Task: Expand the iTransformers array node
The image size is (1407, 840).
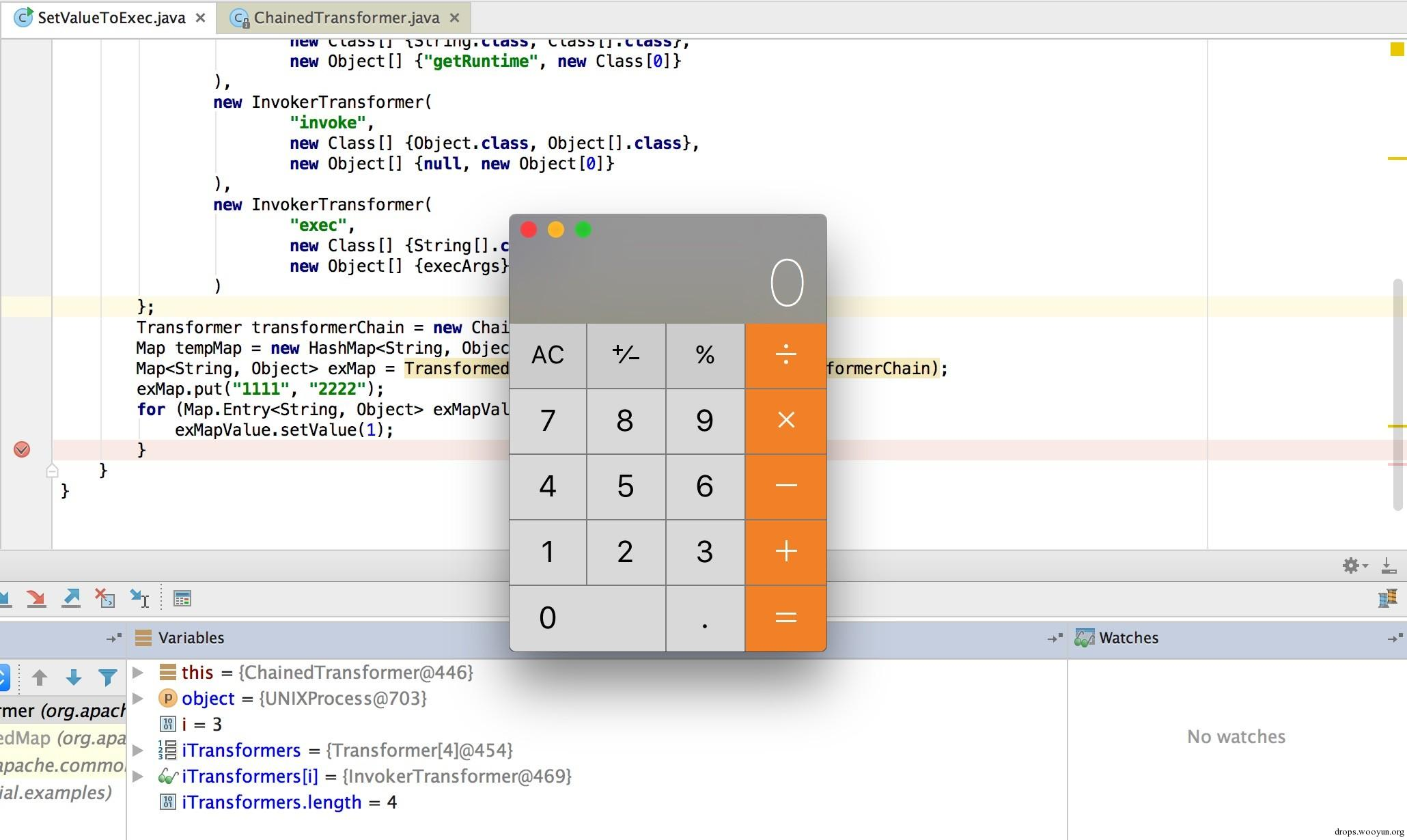Action: click(x=138, y=751)
